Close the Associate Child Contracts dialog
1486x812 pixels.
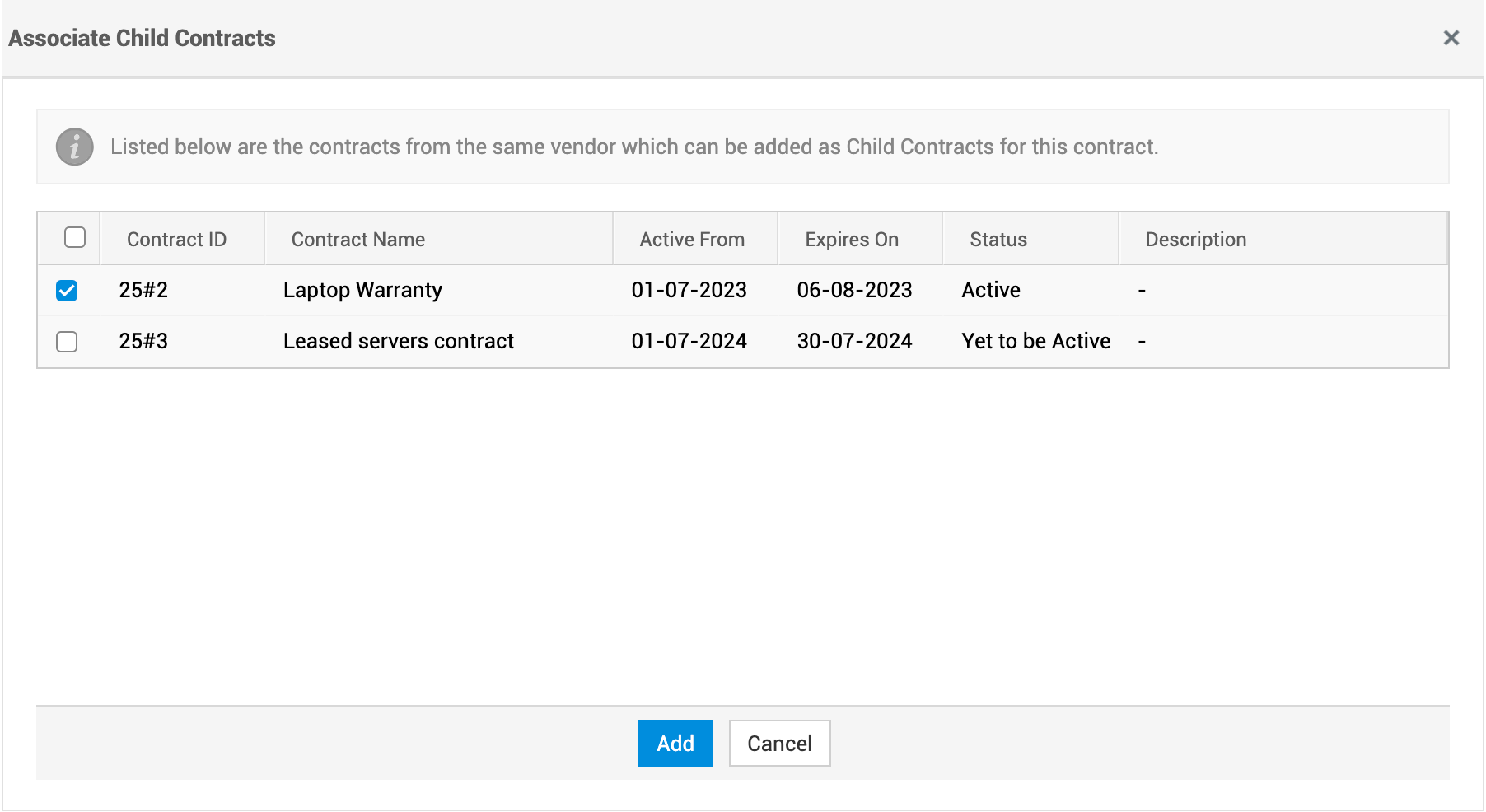pos(1451,38)
